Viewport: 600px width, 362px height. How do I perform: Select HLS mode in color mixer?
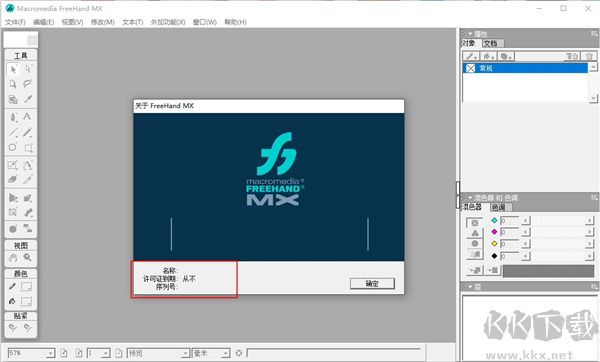475,243
